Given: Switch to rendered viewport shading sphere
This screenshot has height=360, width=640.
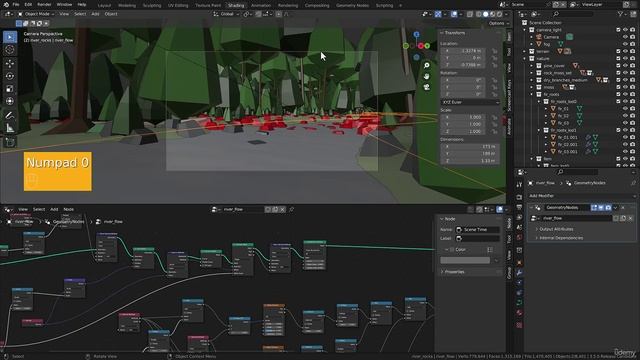Looking at the screenshot, I should coord(499,14).
